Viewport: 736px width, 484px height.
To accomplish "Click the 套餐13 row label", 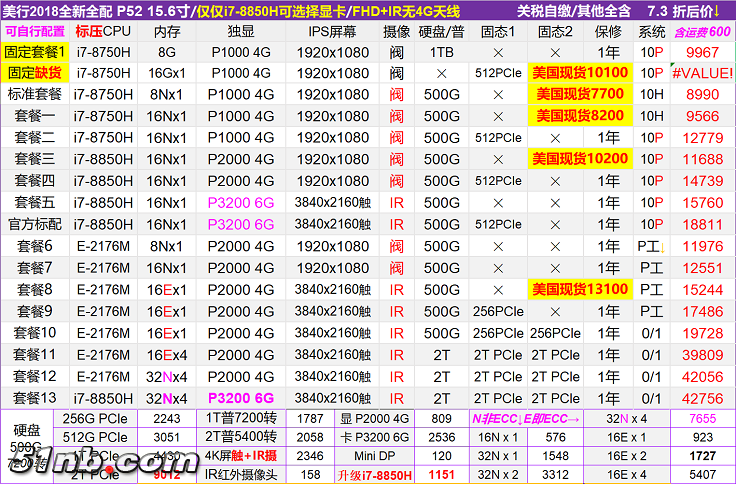I will pos(35,398).
